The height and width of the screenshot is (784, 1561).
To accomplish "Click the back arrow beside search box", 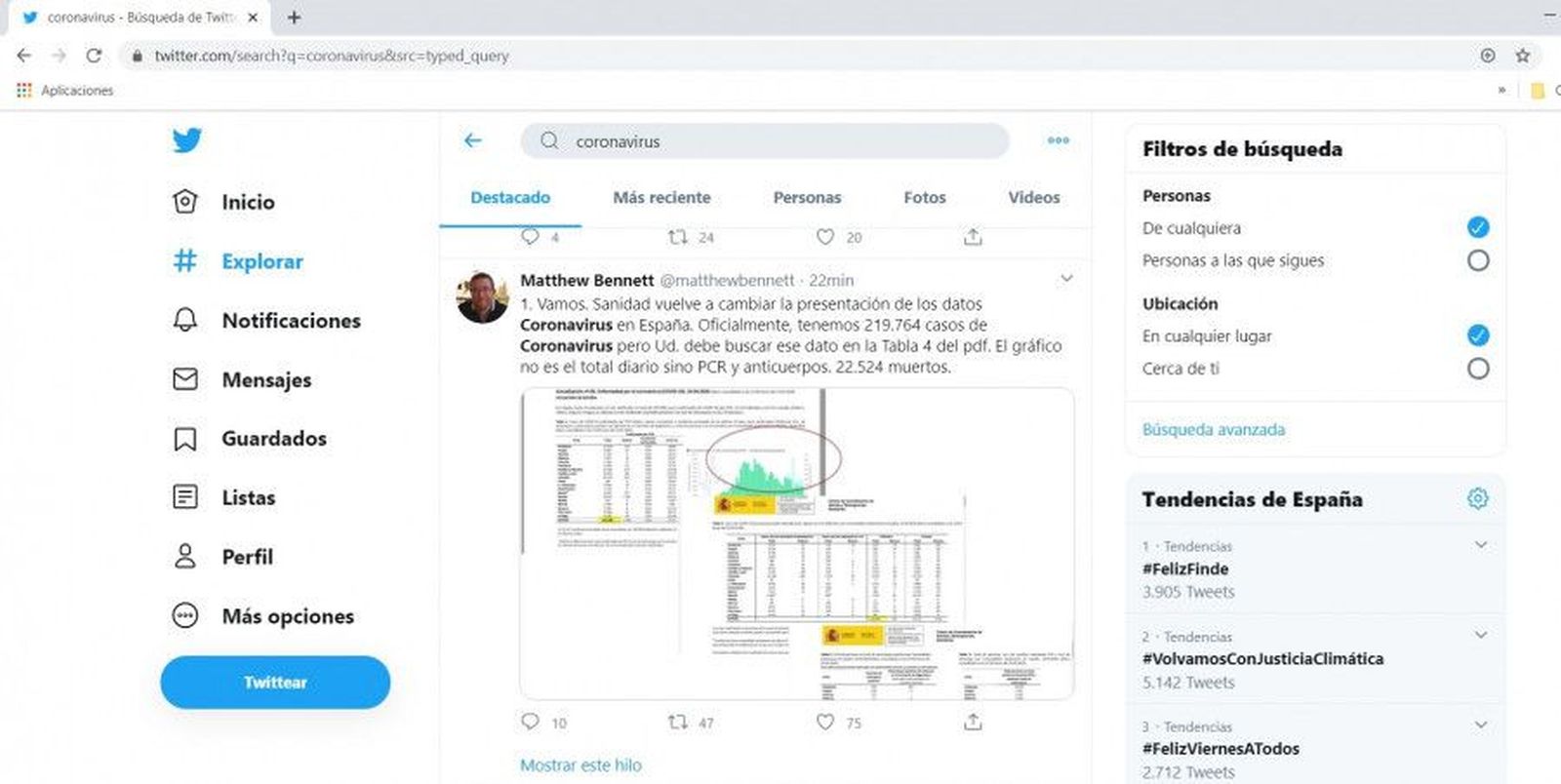I will coord(473,140).
